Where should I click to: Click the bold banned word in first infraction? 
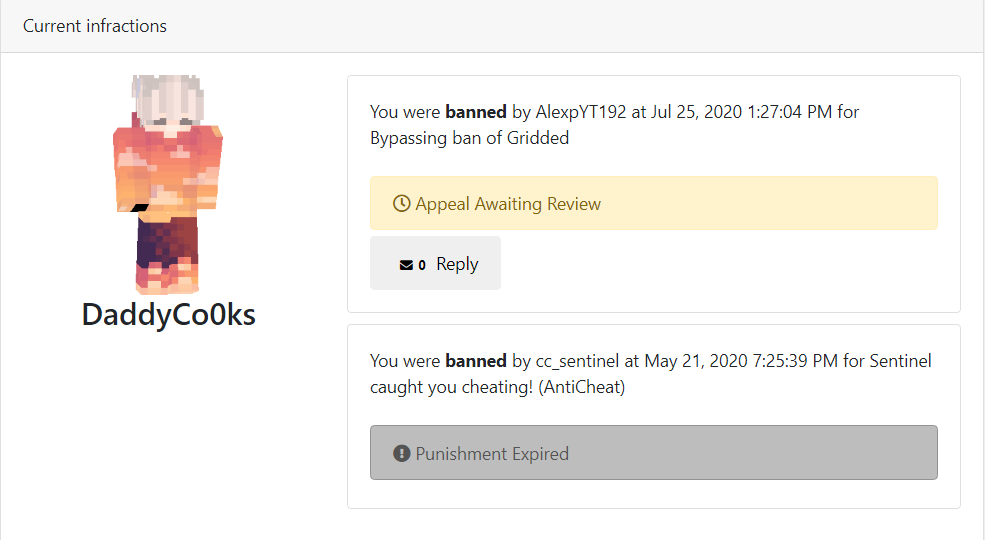[476, 112]
